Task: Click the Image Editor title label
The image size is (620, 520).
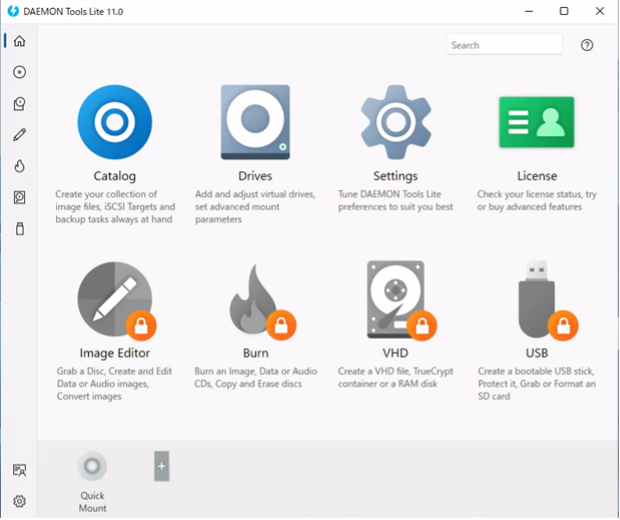Action: 115,353
